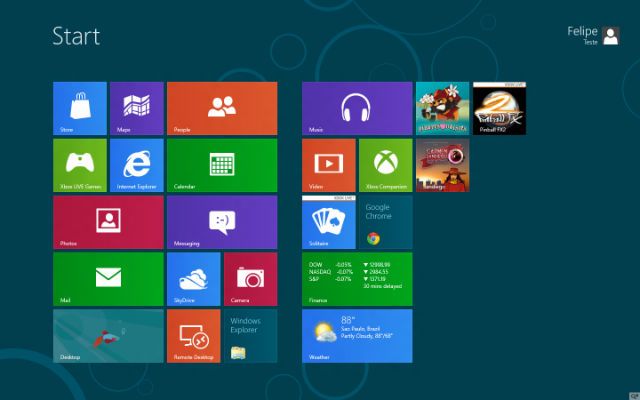Image resolution: width=640 pixels, height=400 pixels.
Task: Click the Felipe user account picture
Action: pos(611,36)
